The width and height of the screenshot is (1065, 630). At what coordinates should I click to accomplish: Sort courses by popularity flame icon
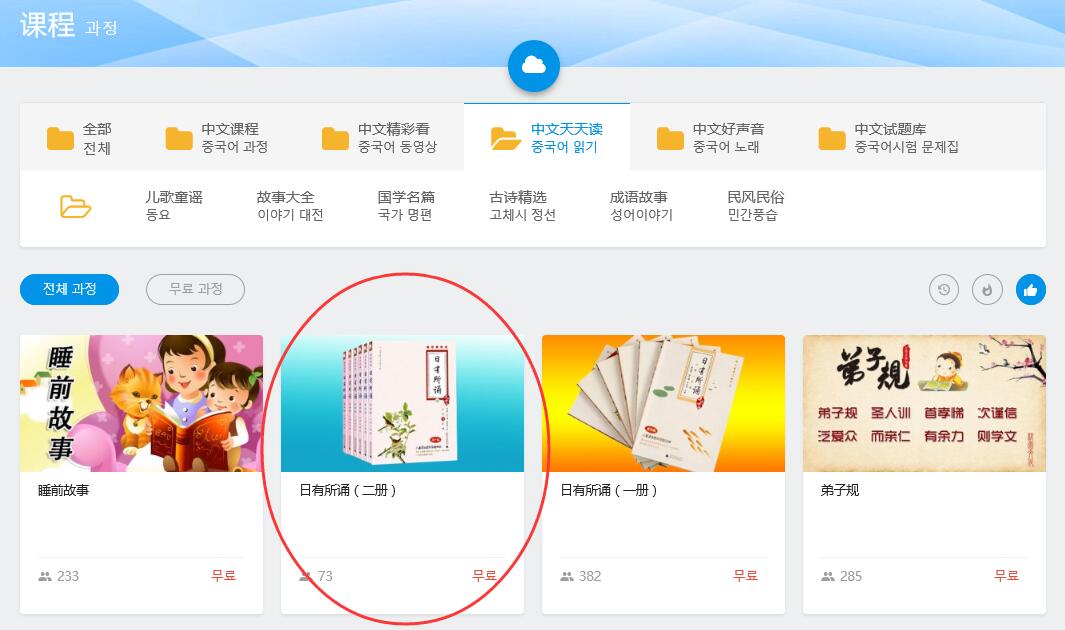[x=987, y=290]
